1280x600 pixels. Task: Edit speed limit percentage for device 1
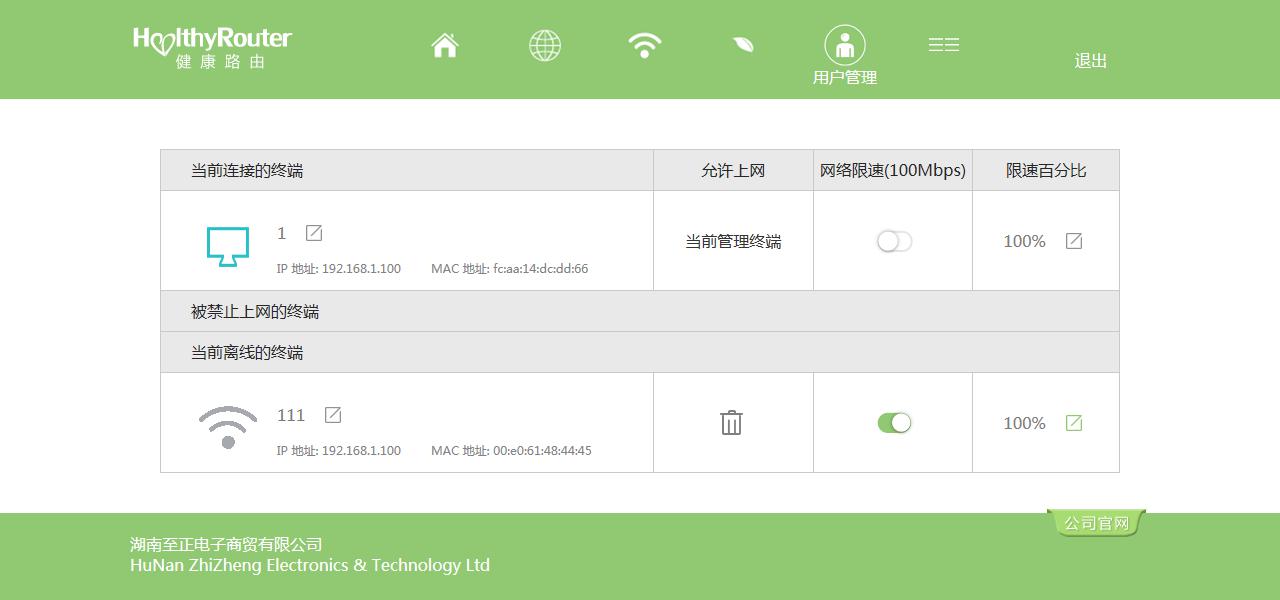[x=1074, y=241]
